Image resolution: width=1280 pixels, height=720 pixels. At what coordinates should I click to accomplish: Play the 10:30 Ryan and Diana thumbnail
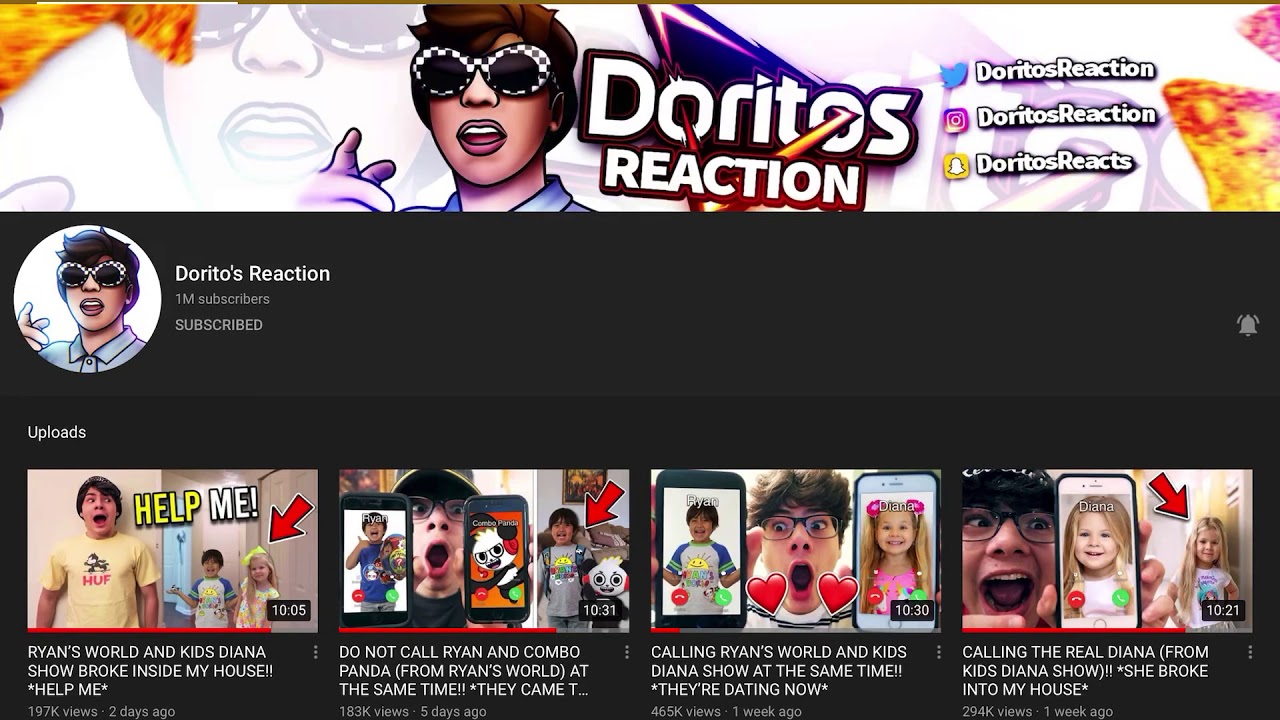796,551
